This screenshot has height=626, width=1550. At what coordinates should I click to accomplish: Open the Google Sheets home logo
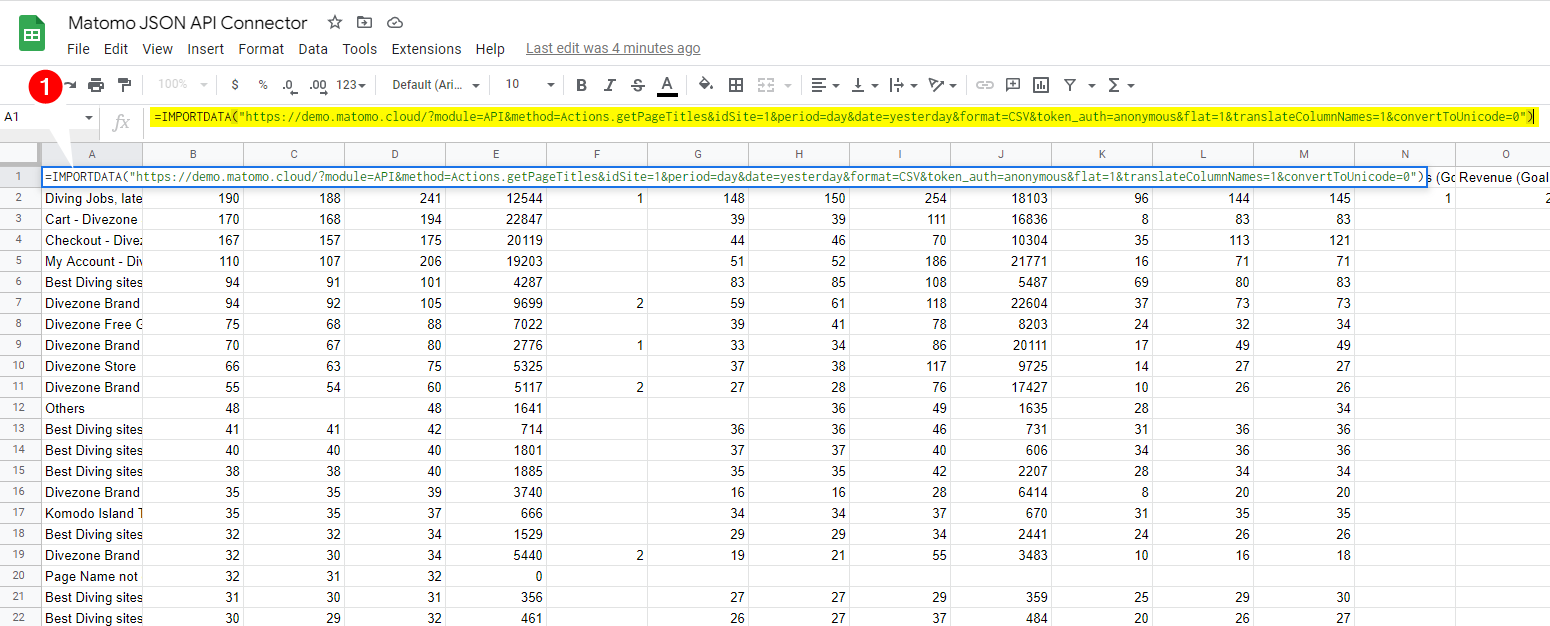(x=33, y=35)
